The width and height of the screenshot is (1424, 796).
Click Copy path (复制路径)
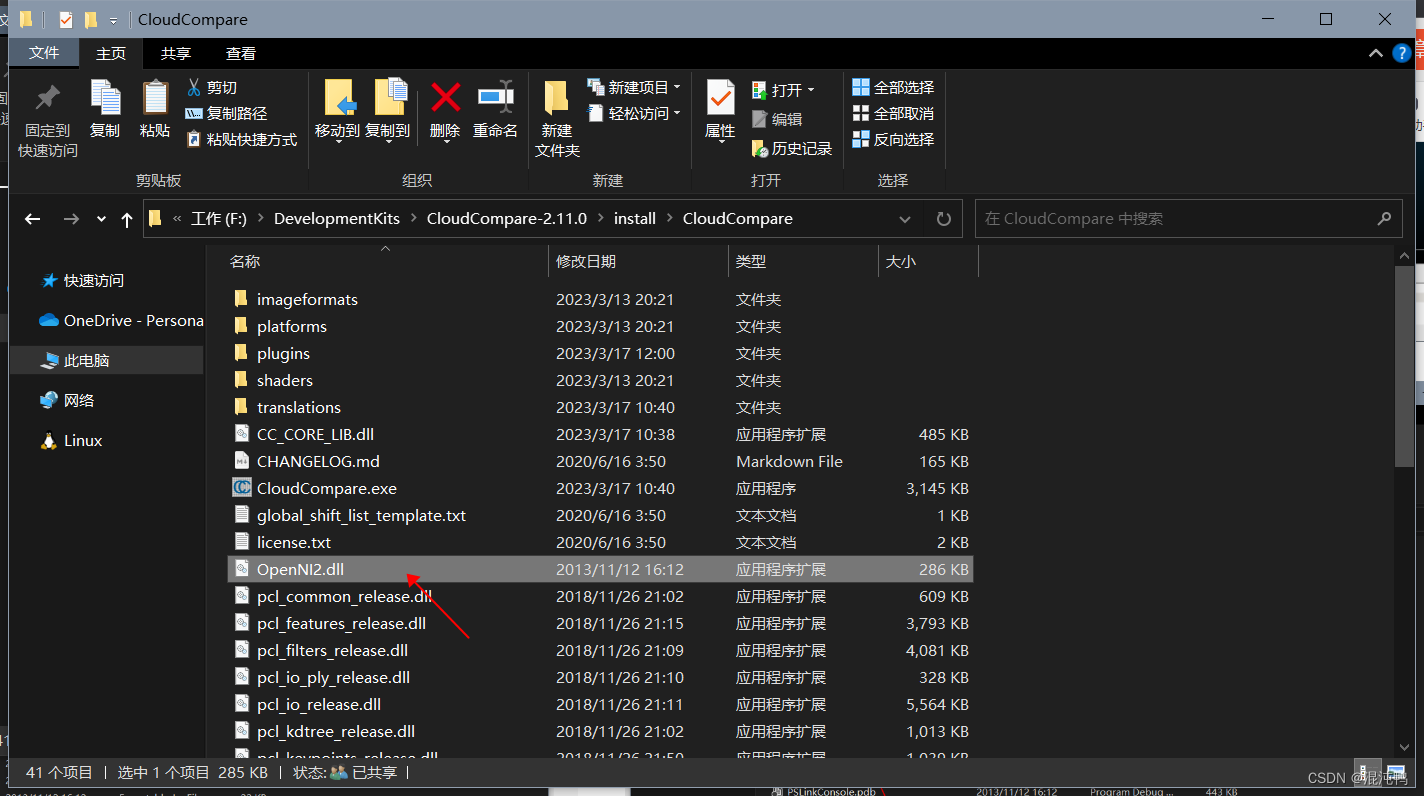pos(227,114)
